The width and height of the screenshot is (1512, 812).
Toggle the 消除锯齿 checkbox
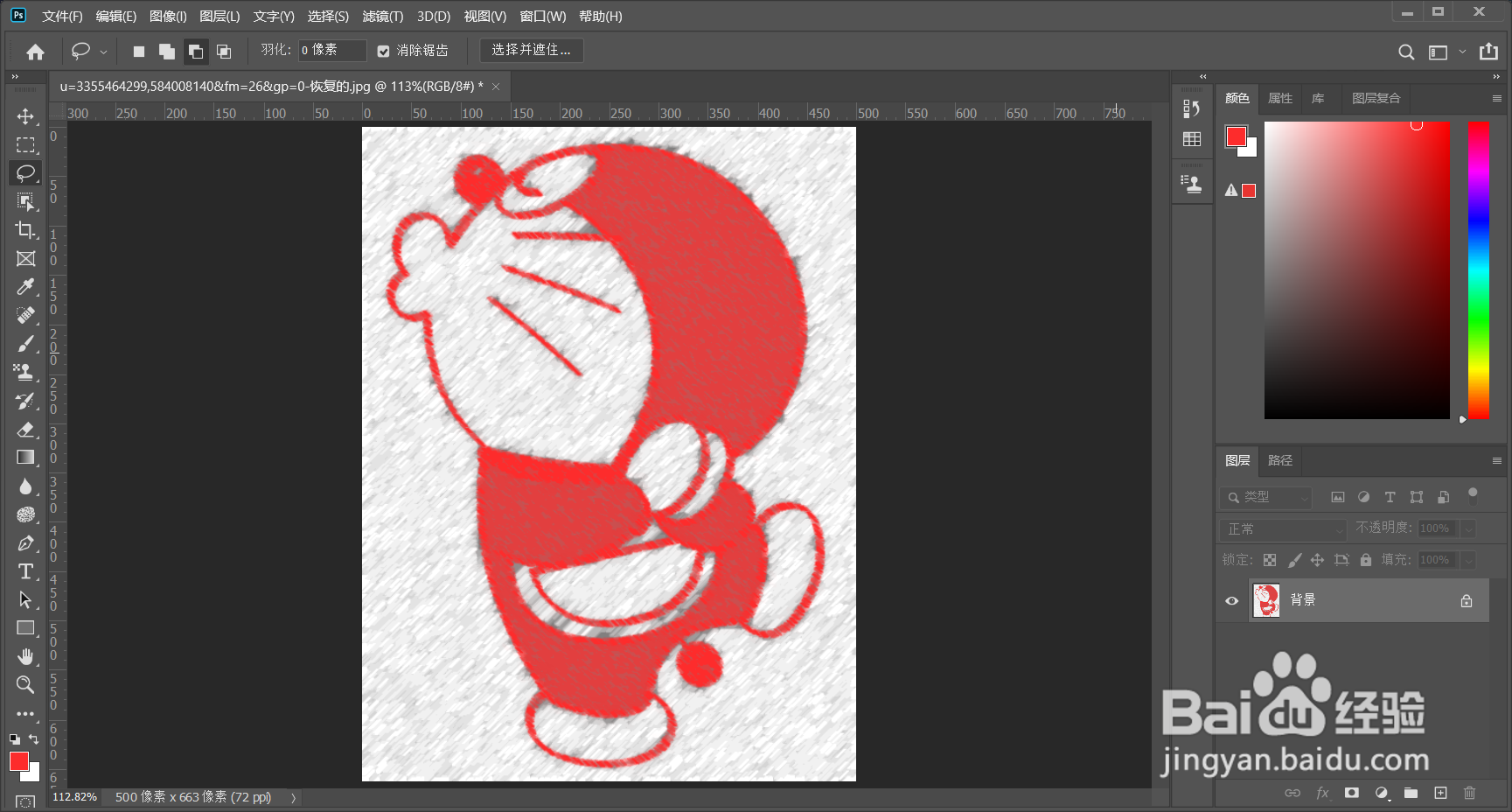383,51
